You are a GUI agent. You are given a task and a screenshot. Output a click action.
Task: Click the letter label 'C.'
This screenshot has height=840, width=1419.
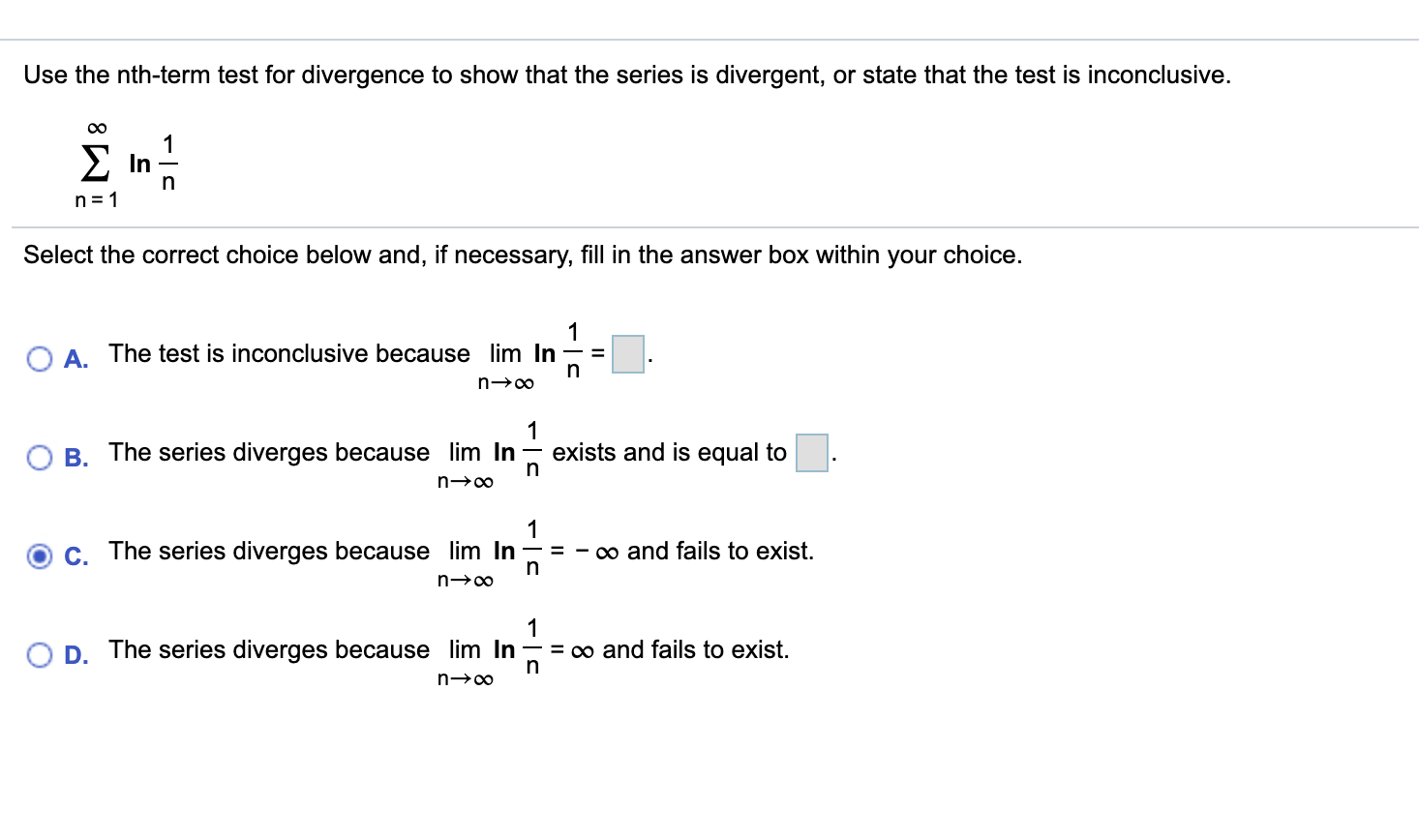pos(76,556)
